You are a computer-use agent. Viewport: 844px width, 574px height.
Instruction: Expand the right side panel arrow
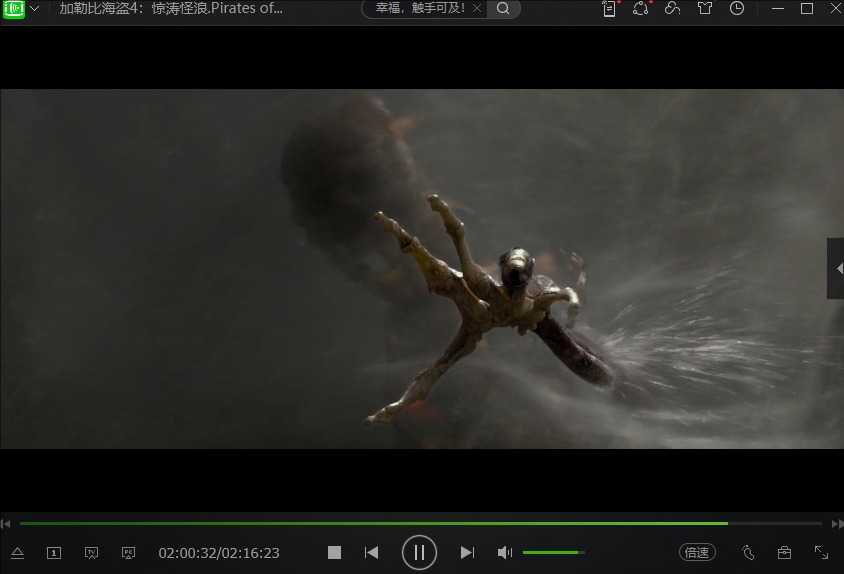[835, 268]
